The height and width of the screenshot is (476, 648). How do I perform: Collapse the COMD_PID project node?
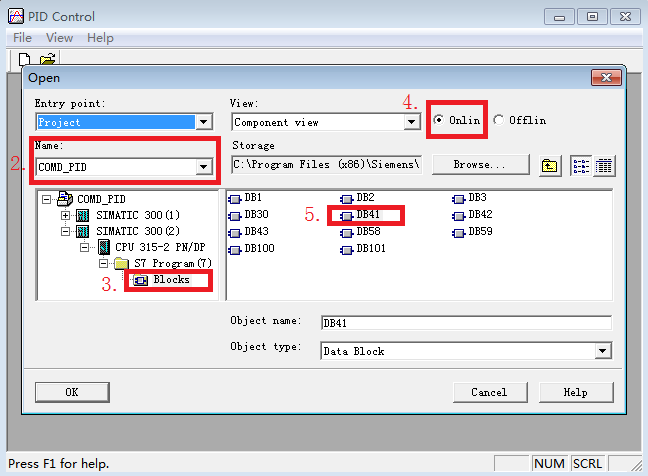pyautogui.click(x=47, y=200)
